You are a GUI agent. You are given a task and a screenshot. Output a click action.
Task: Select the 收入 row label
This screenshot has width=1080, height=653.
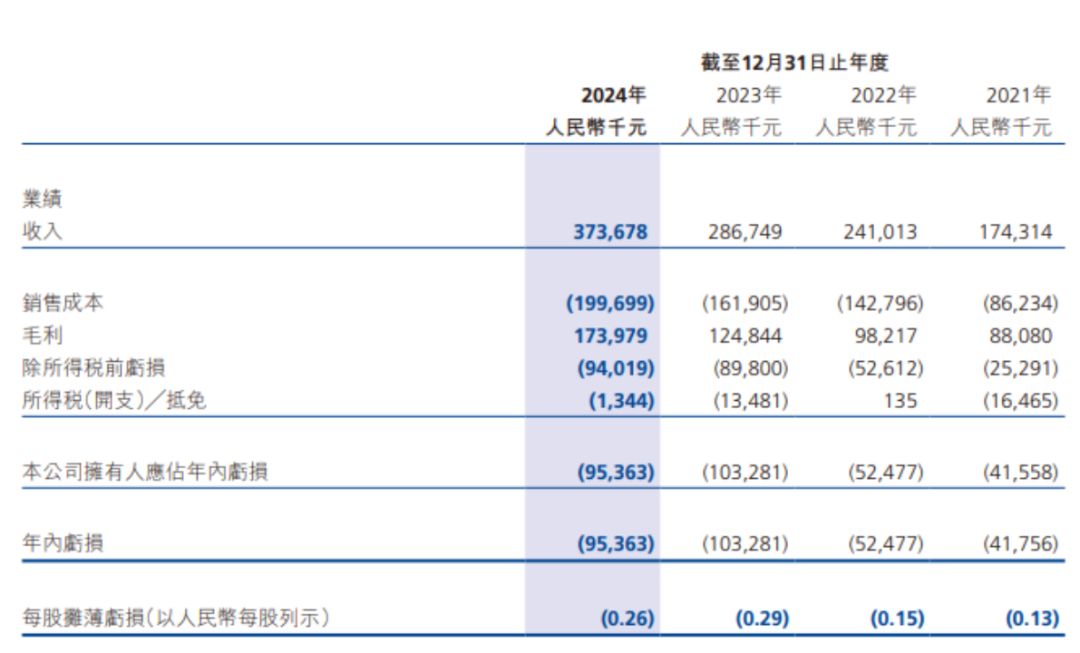(x=42, y=231)
